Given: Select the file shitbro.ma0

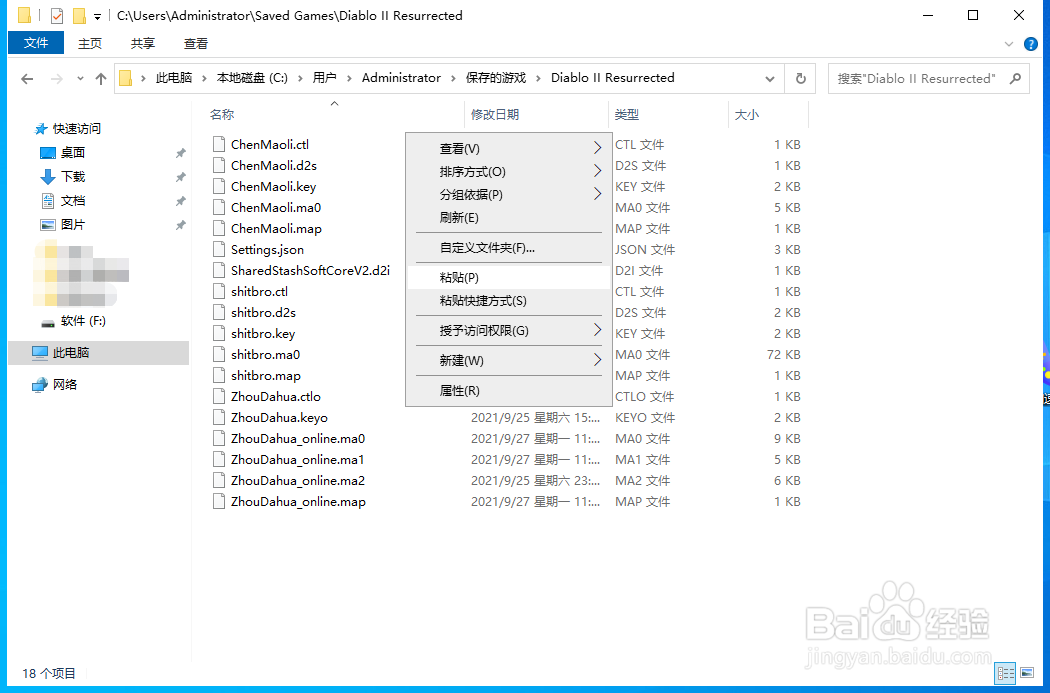Looking at the screenshot, I should pyautogui.click(x=265, y=355).
